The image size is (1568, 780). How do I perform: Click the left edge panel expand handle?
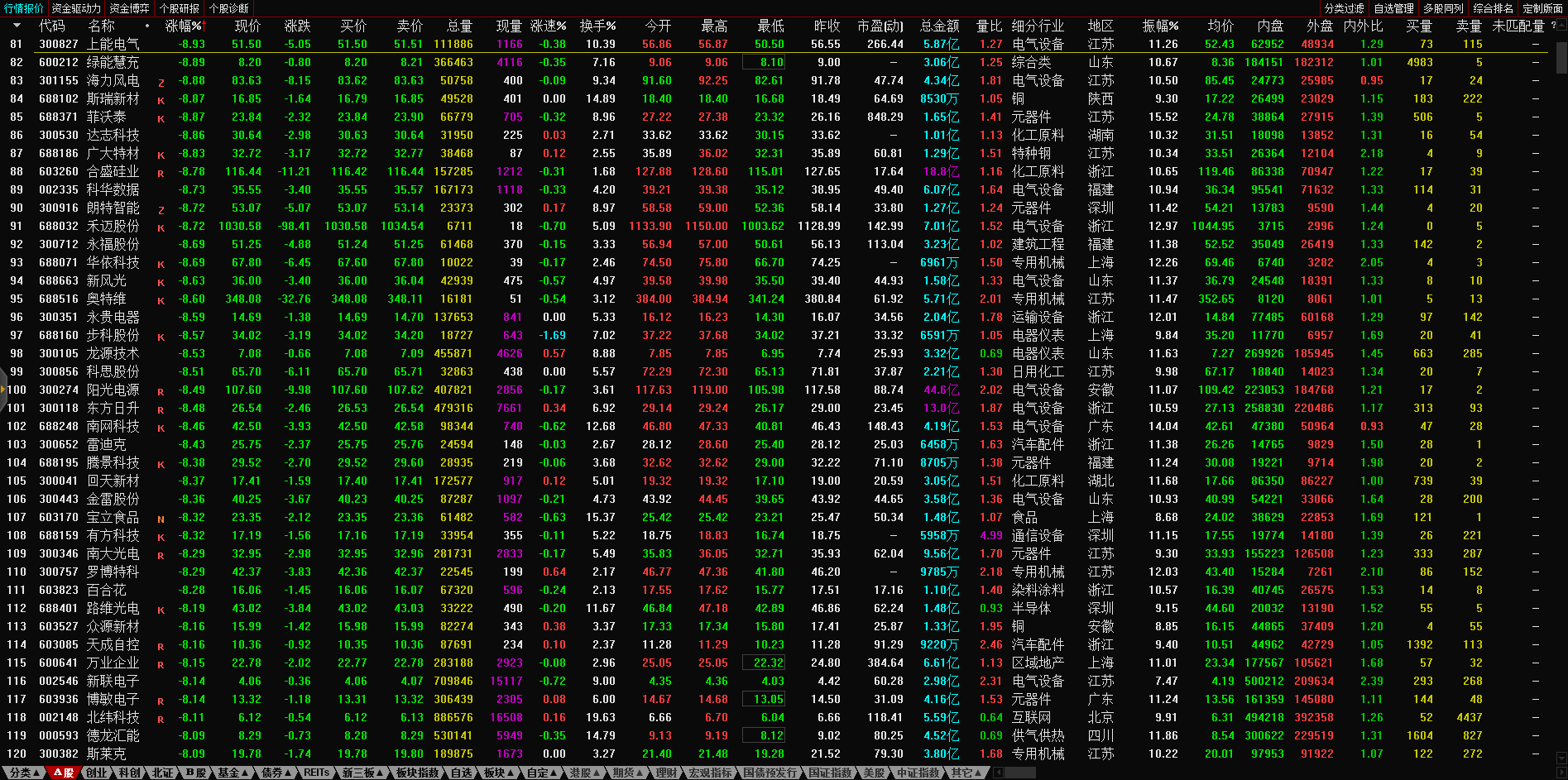[3, 389]
